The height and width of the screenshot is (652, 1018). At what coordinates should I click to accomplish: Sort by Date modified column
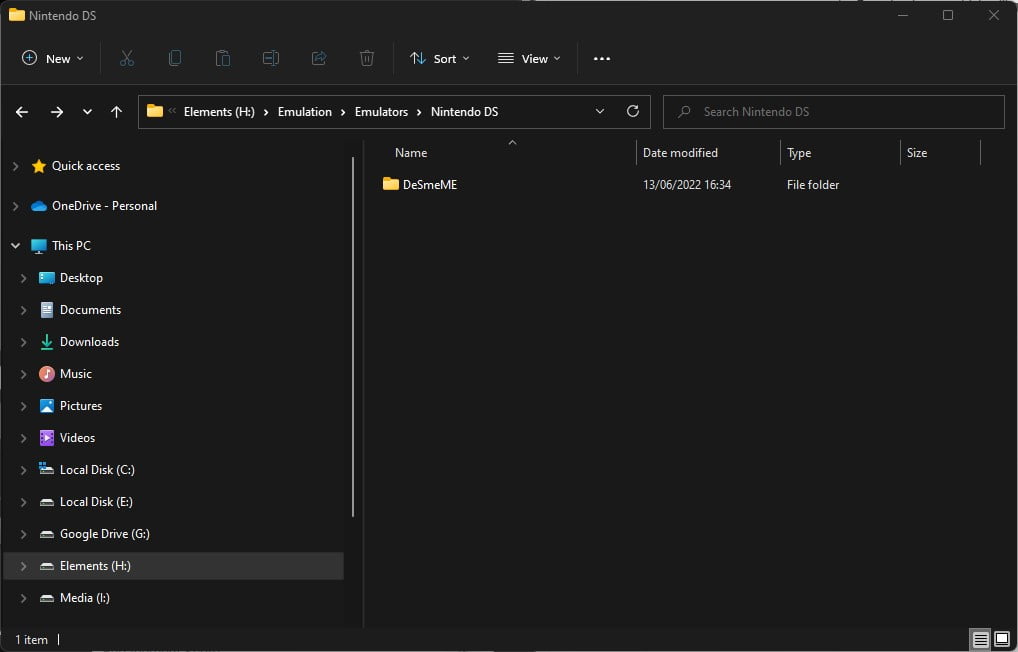tap(680, 153)
